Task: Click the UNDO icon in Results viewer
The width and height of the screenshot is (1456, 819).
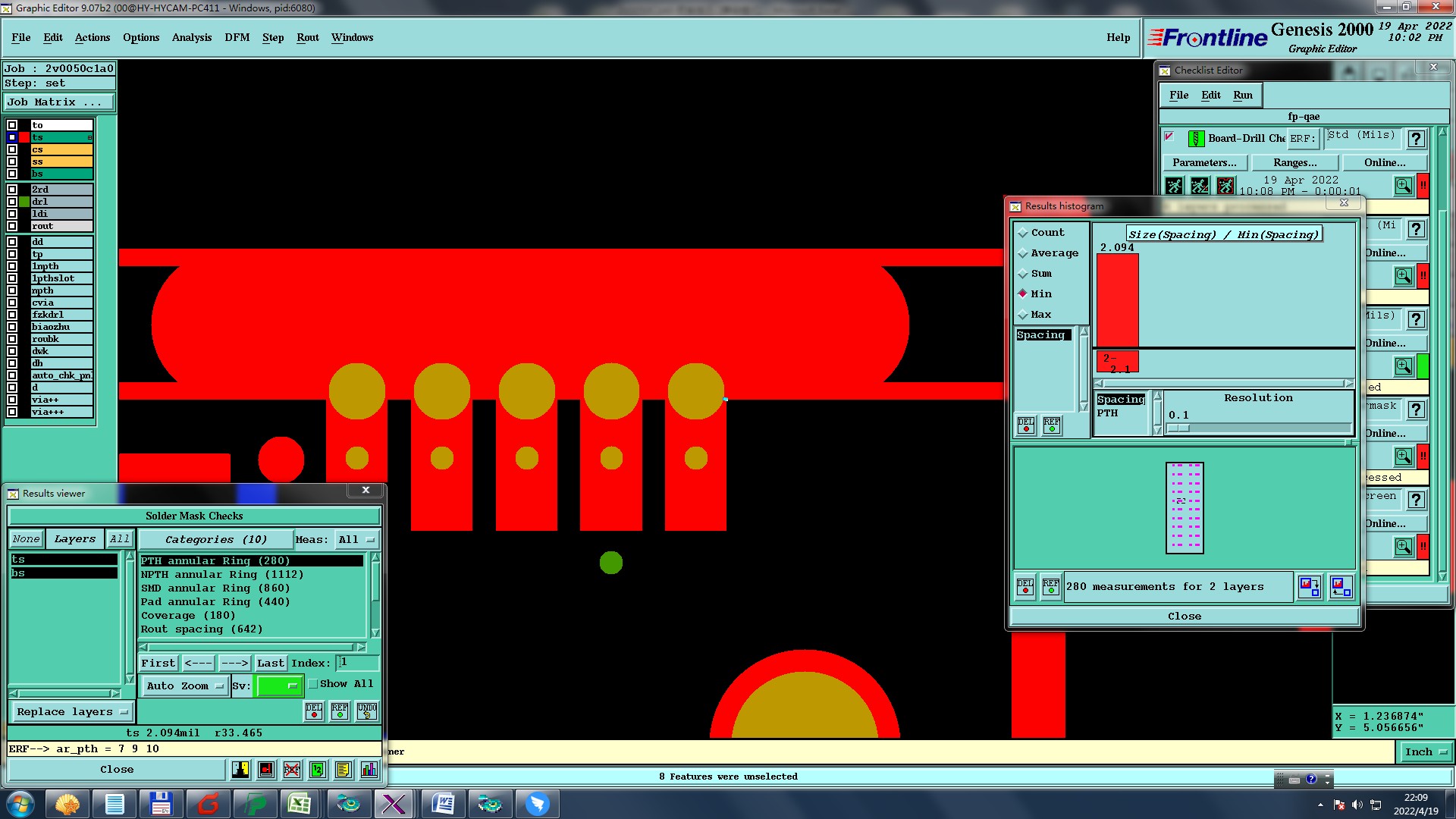Action: (367, 711)
